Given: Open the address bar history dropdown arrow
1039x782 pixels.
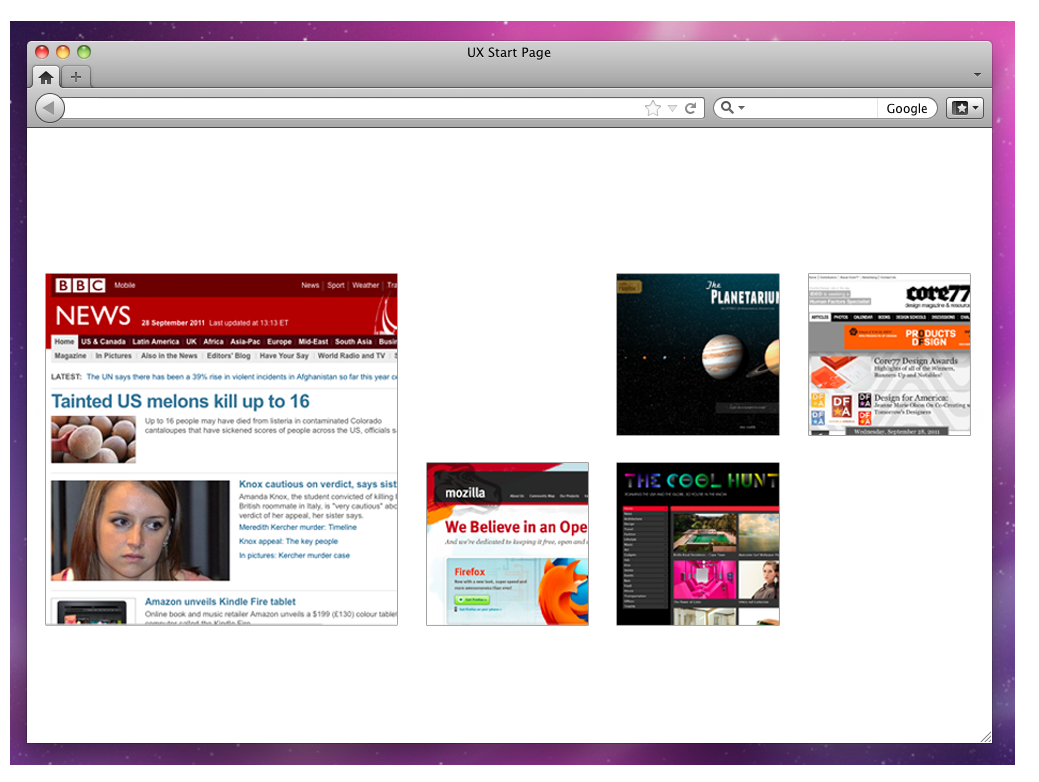Looking at the screenshot, I should coord(672,108).
